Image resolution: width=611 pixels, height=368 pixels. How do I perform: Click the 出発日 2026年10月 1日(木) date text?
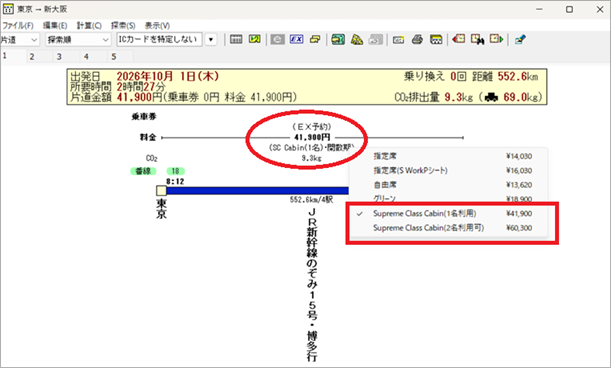tap(145, 76)
